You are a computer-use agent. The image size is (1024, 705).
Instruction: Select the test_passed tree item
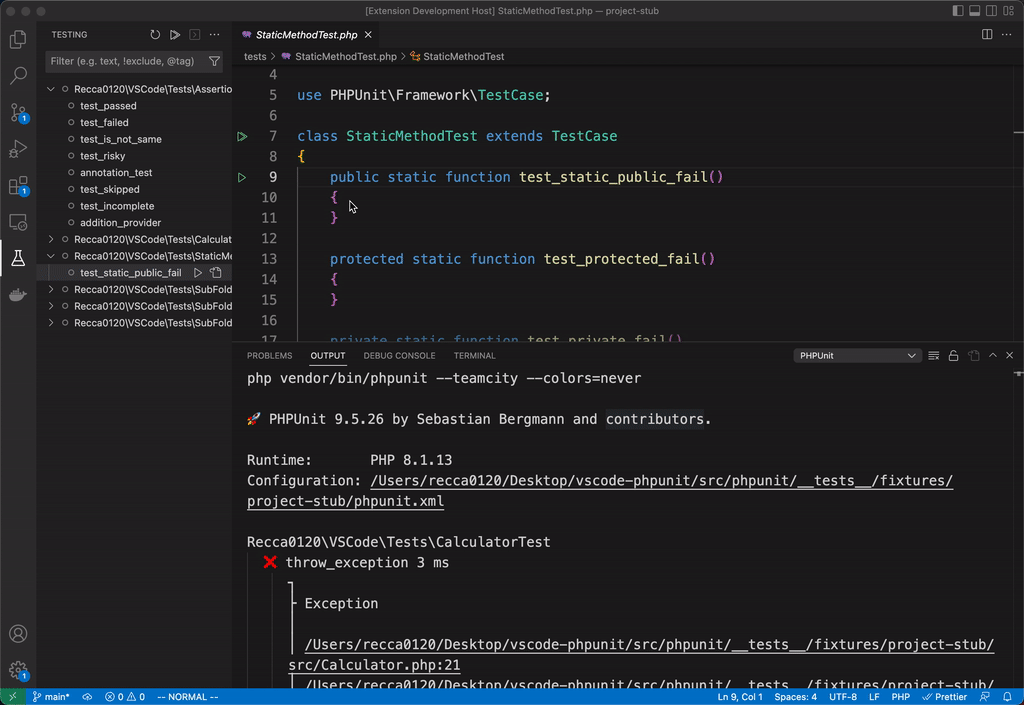point(108,106)
